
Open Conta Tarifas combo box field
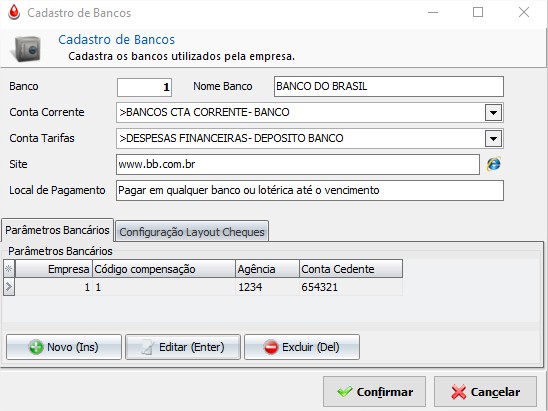click(310, 138)
